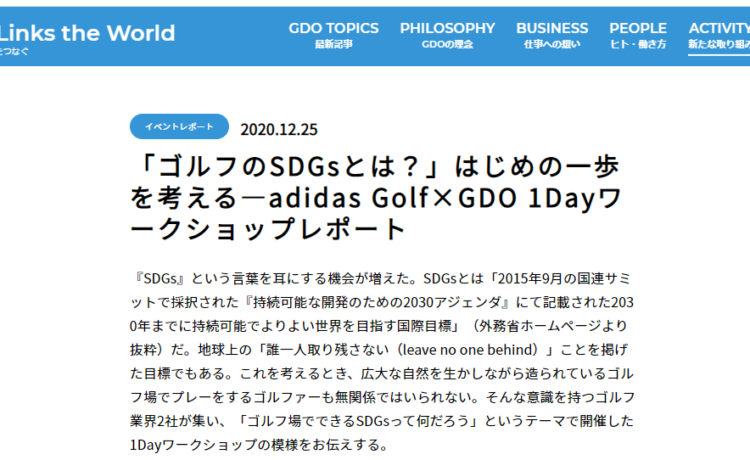Viewport: 750px width, 460px height.
Task: Select the PHILOSOPHY navigation item
Action: tap(447, 28)
